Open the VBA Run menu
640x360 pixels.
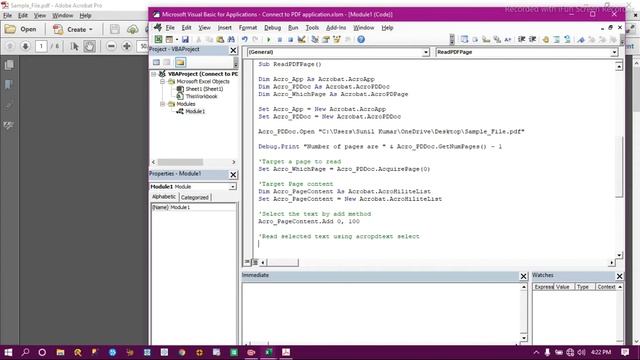293,28
